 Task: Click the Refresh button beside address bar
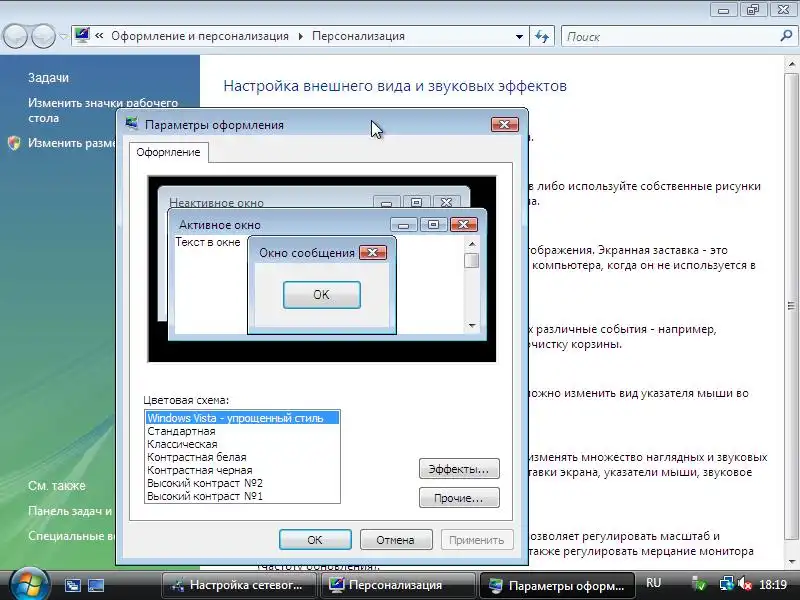point(542,37)
